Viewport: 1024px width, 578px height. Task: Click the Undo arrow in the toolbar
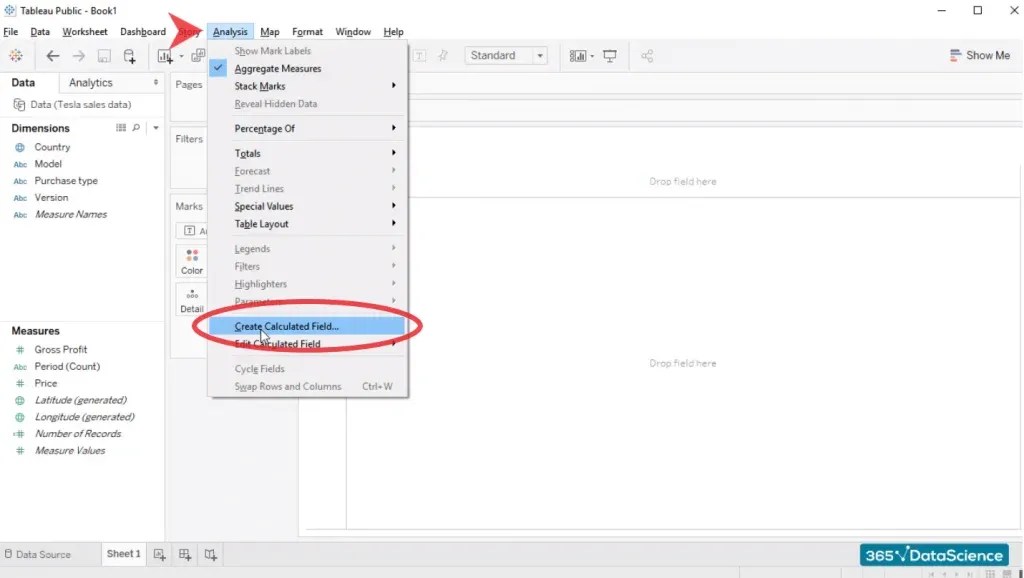point(52,55)
